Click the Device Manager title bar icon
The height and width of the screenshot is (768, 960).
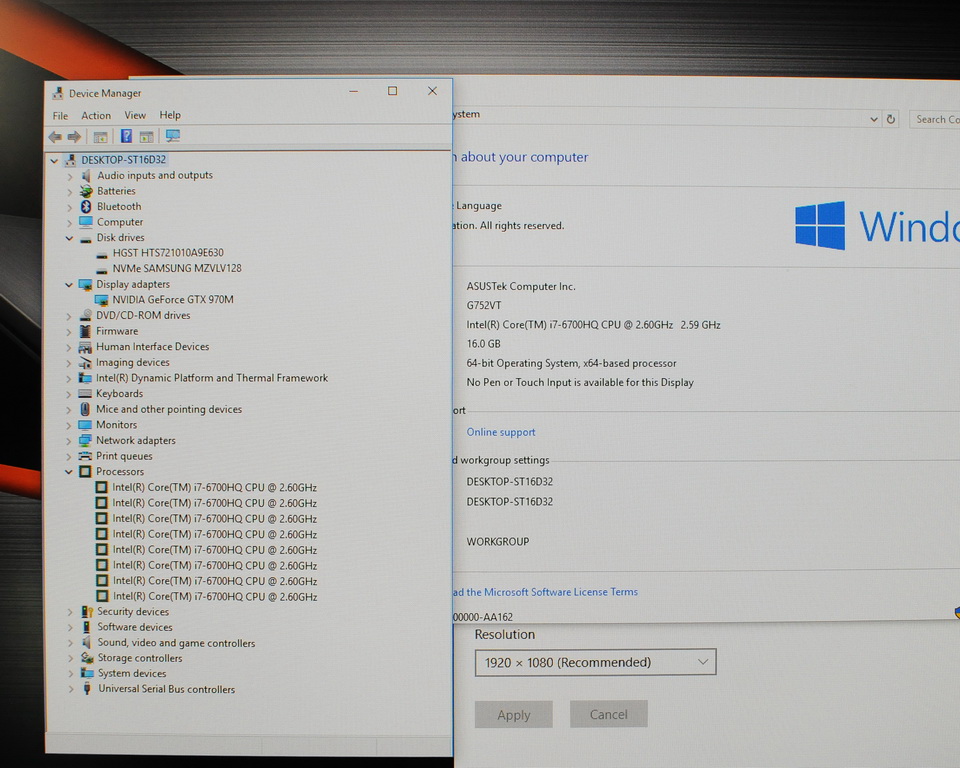pos(58,93)
